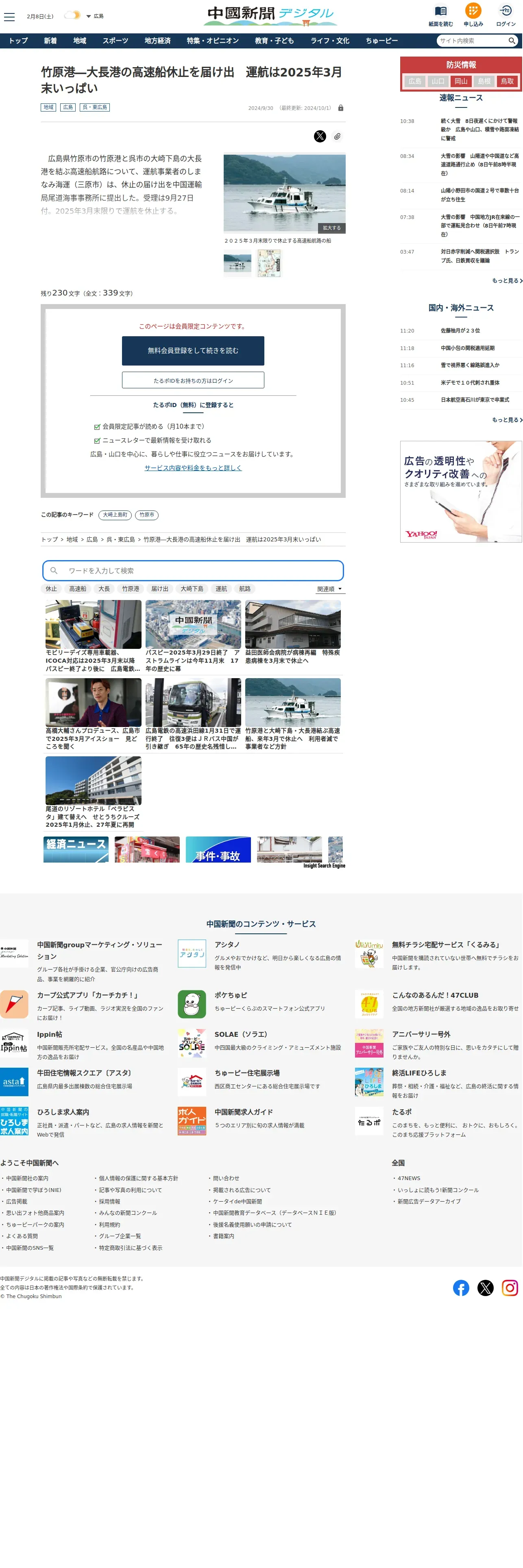The width and height of the screenshot is (523, 1568).
Task: Select 岡山 tab in 防災情報
Action: click(461, 81)
